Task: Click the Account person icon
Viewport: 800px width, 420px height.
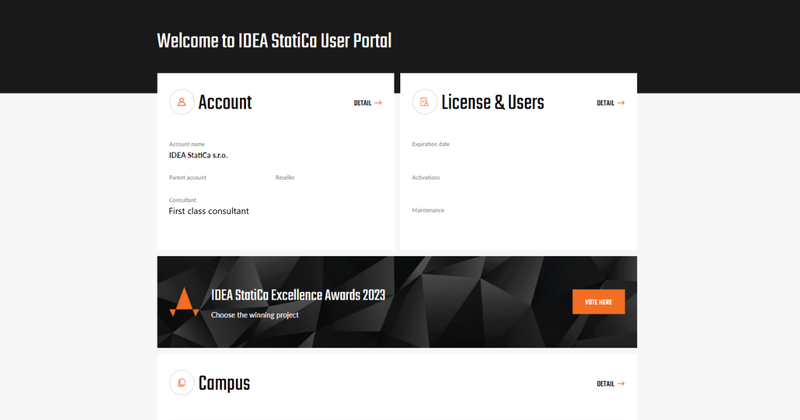Action: [181, 102]
